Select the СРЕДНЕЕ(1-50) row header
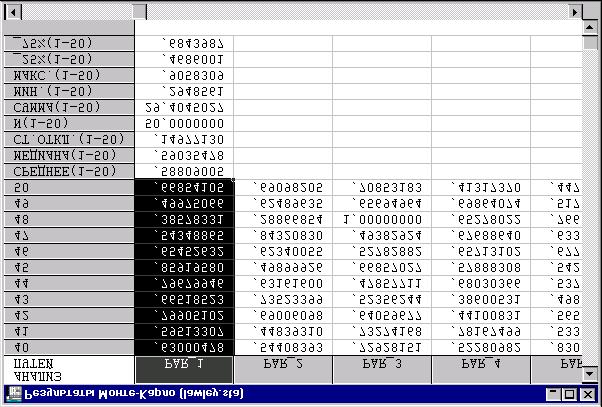Image resolution: width=602 pixels, height=407 pixels. click(x=69, y=171)
